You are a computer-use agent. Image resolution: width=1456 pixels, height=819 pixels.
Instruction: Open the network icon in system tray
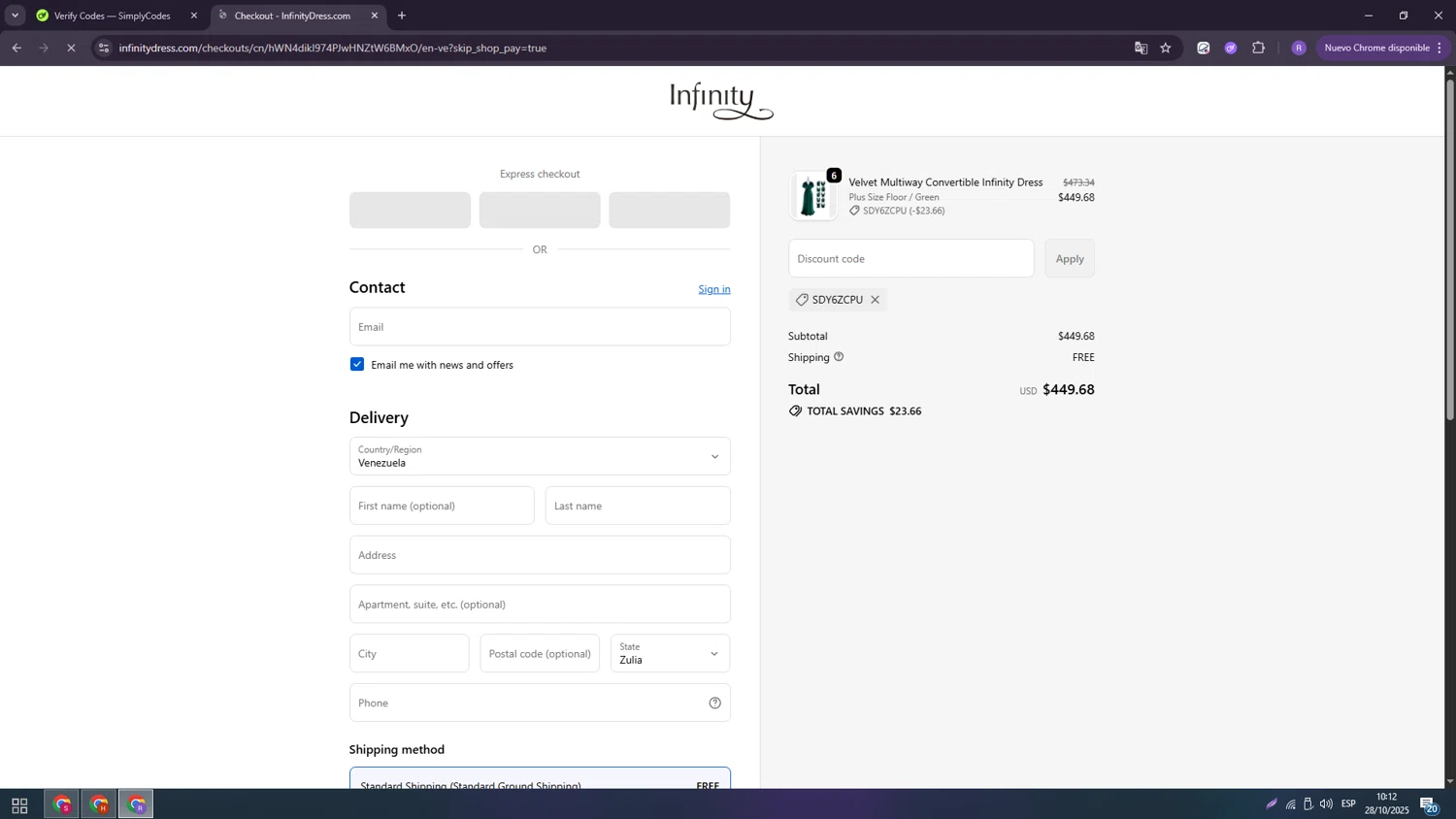point(1290,804)
